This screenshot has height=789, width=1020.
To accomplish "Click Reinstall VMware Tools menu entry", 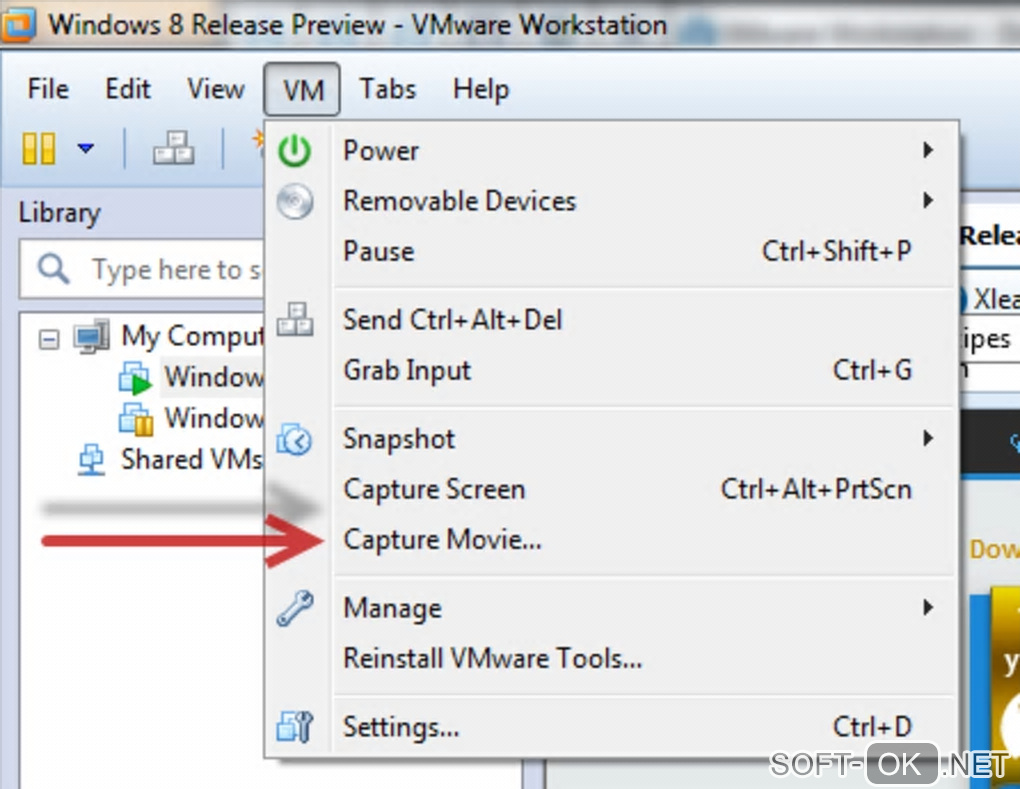I will pos(492,659).
